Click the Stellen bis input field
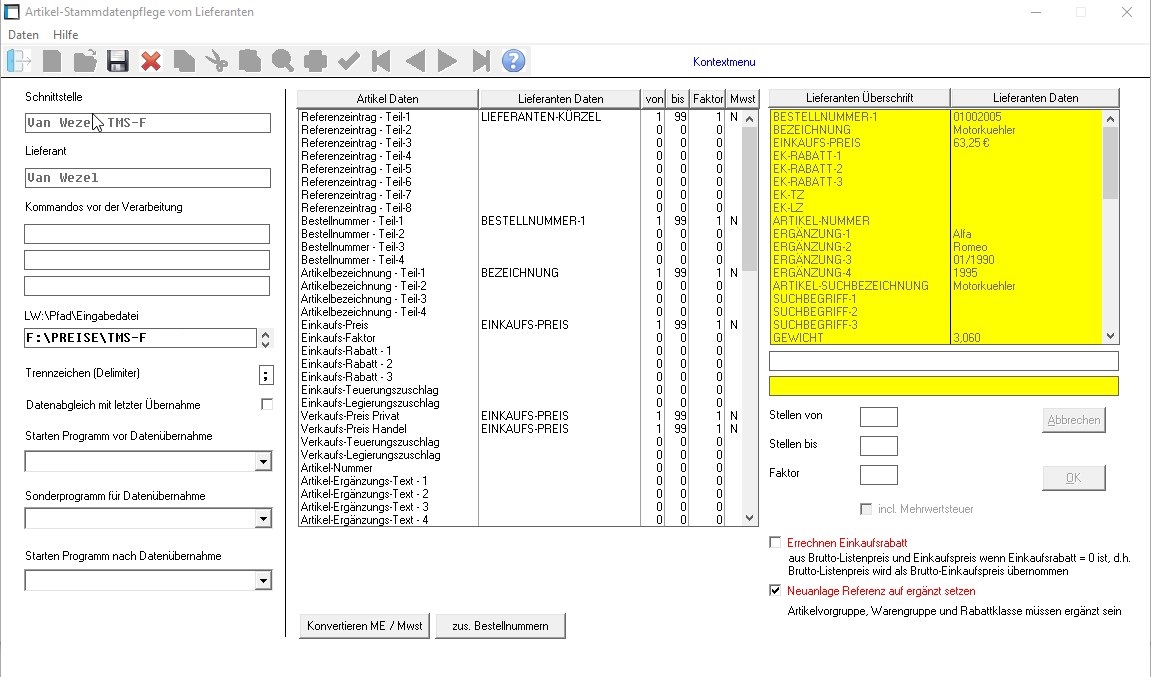 (x=879, y=446)
